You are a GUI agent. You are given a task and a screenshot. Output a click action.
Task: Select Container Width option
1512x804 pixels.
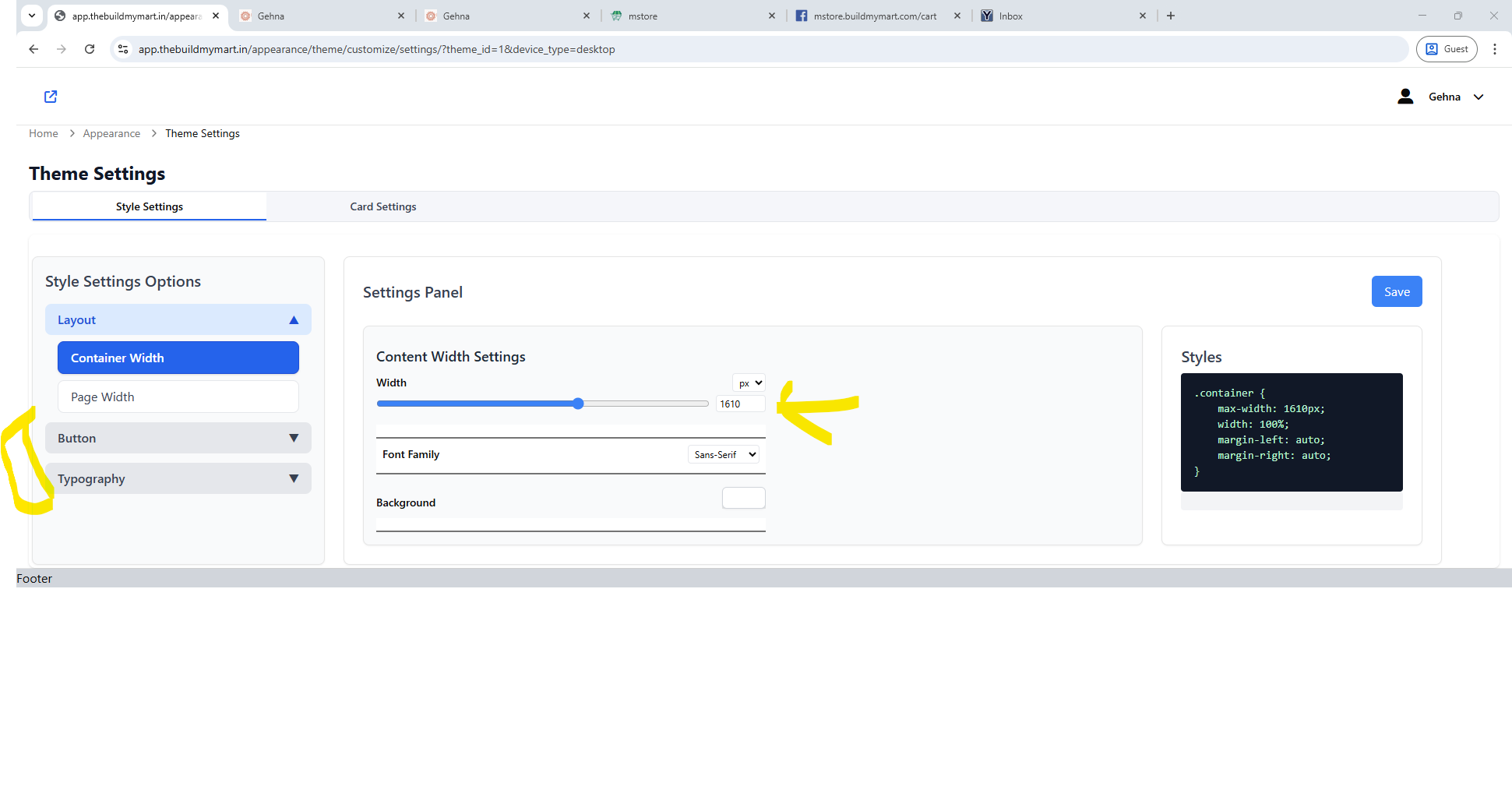(x=178, y=358)
